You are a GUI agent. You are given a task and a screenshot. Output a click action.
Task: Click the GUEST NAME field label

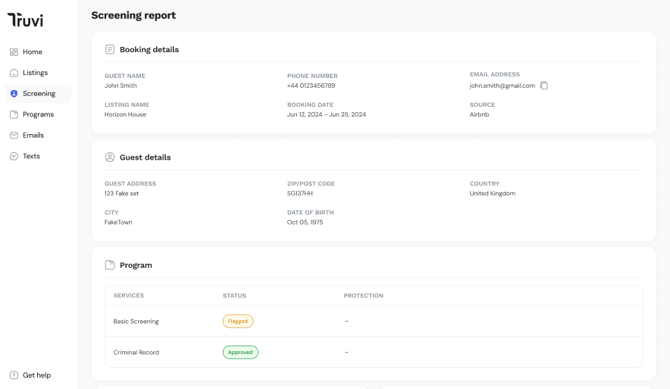pyautogui.click(x=125, y=76)
